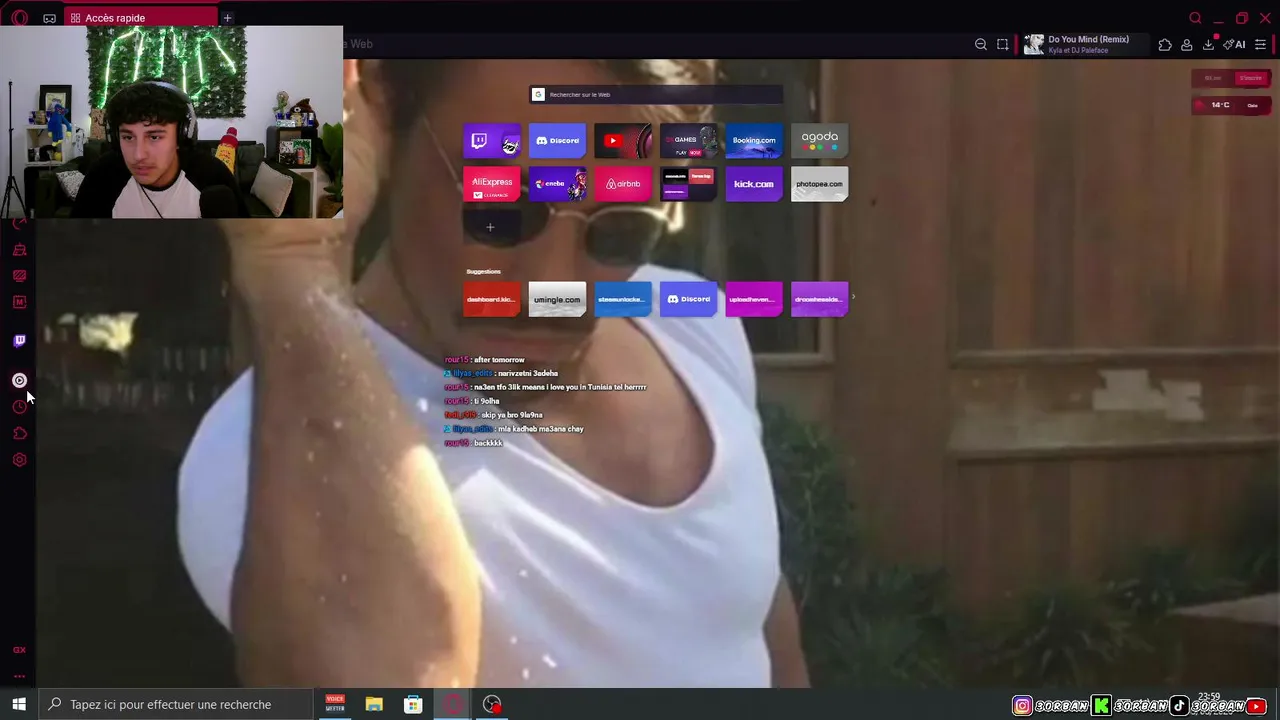1280x720 pixels.
Task: Open the steamunlocked suggestion tile
Action: pos(623,300)
